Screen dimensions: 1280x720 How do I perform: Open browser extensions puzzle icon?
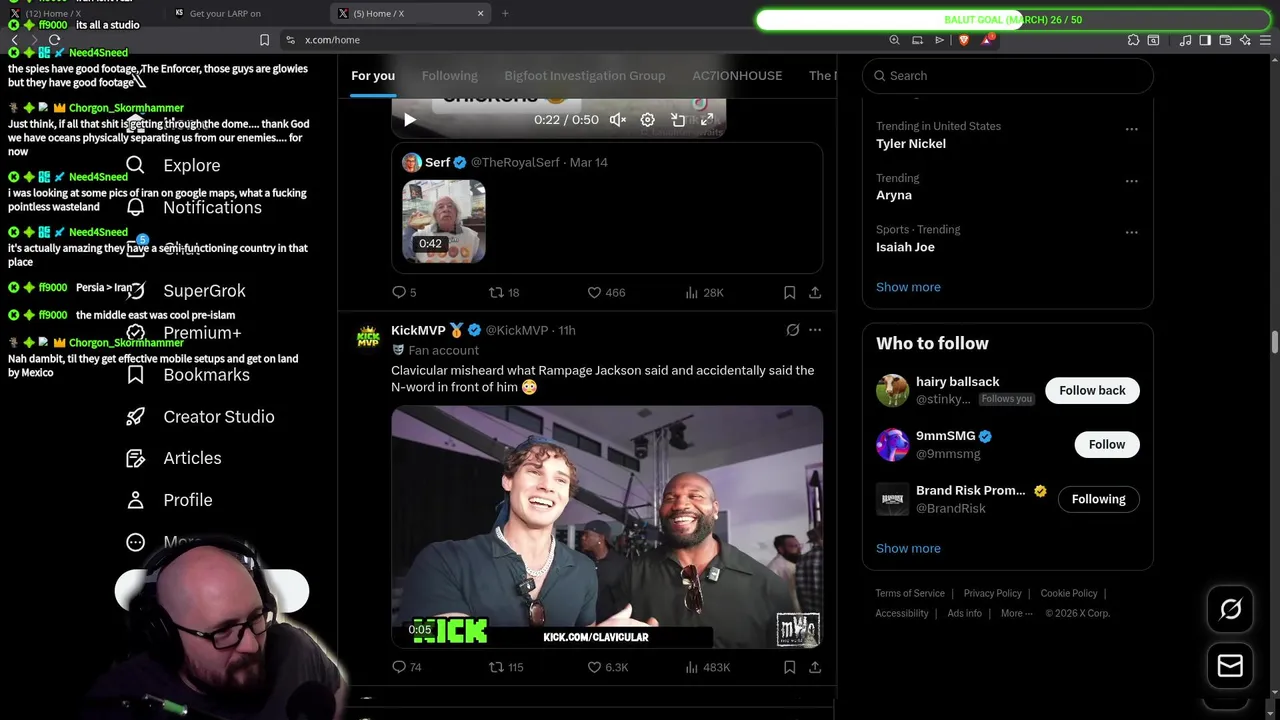tap(1133, 40)
